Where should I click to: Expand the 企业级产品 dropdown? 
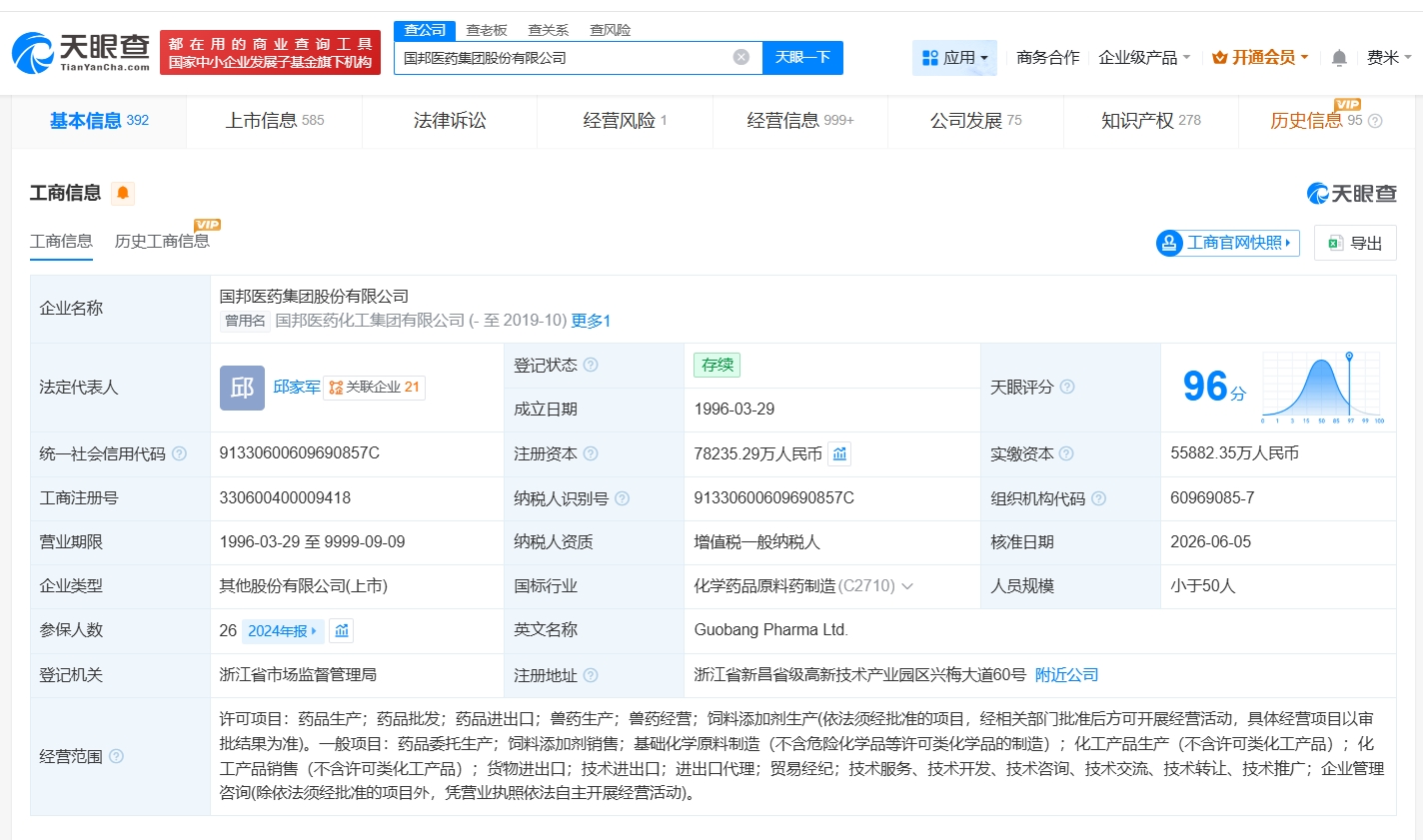tap(1144, 58)
